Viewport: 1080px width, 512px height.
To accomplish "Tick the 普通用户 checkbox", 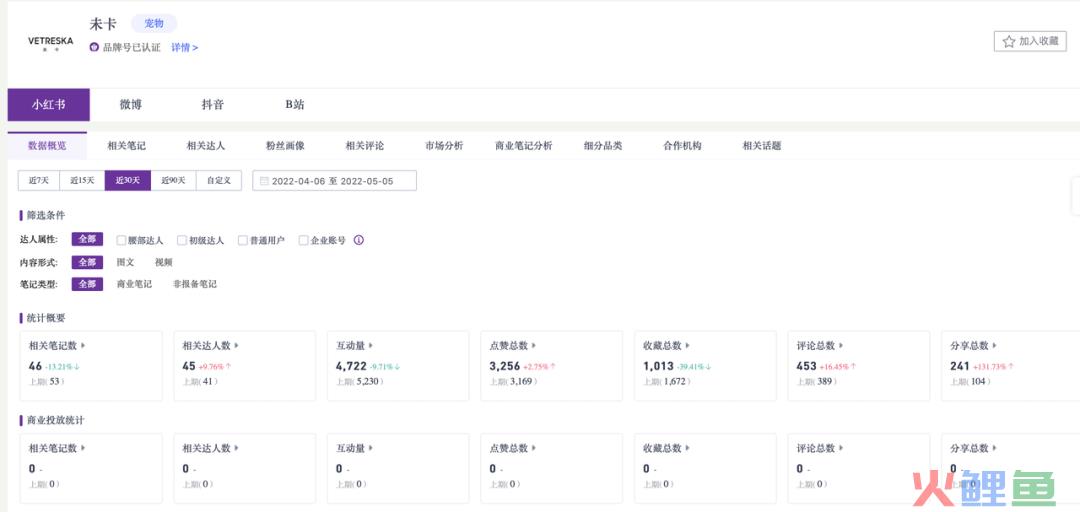I will 243,240.
